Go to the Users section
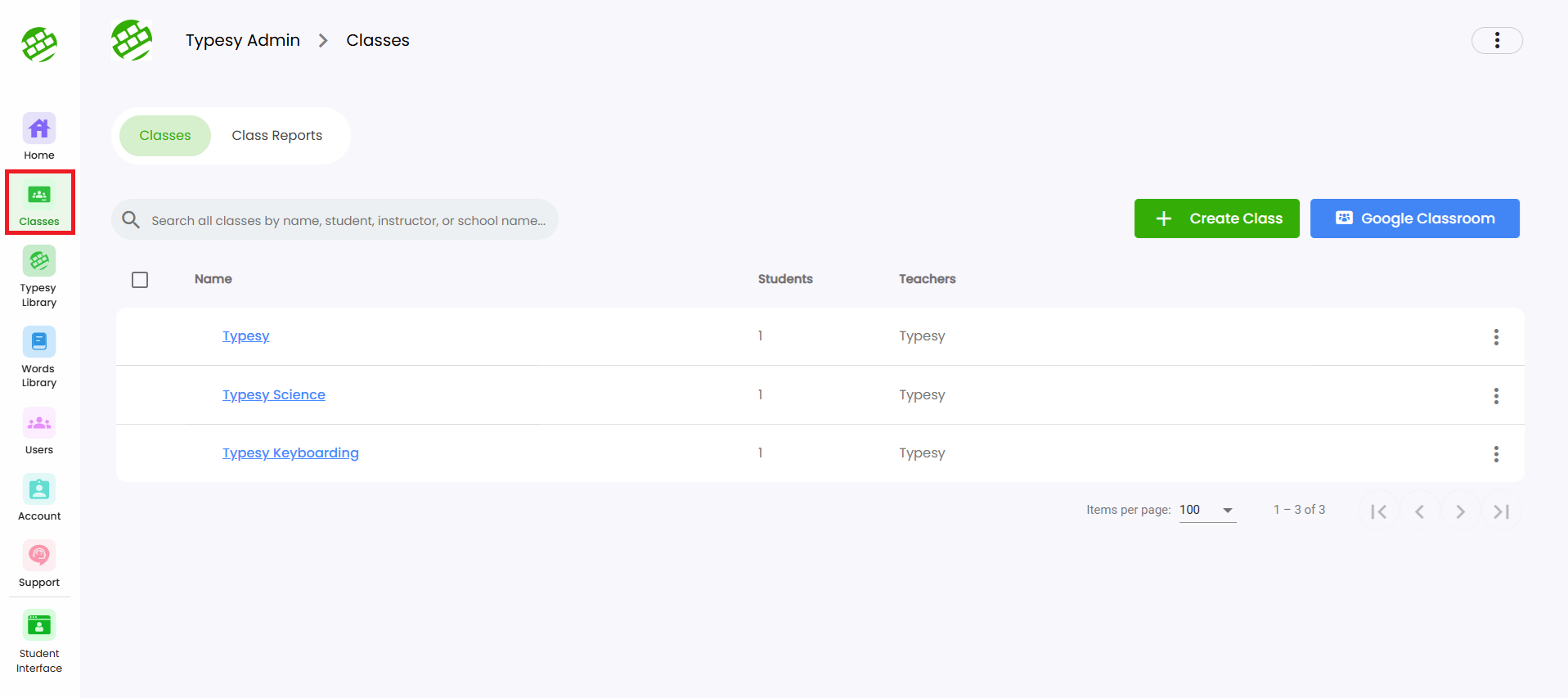1568x698 pixels. 39,424
